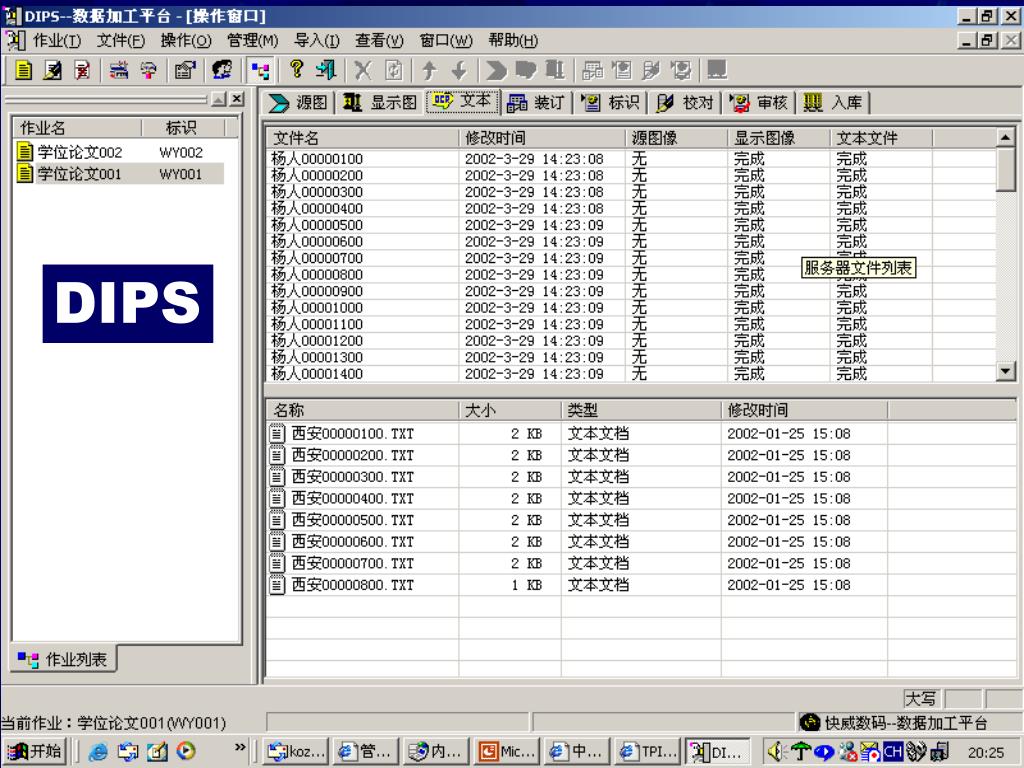Screen dimensions: 1024x768
Task: Switch to the 审核 tab
Action: click(x=759, y=103)
